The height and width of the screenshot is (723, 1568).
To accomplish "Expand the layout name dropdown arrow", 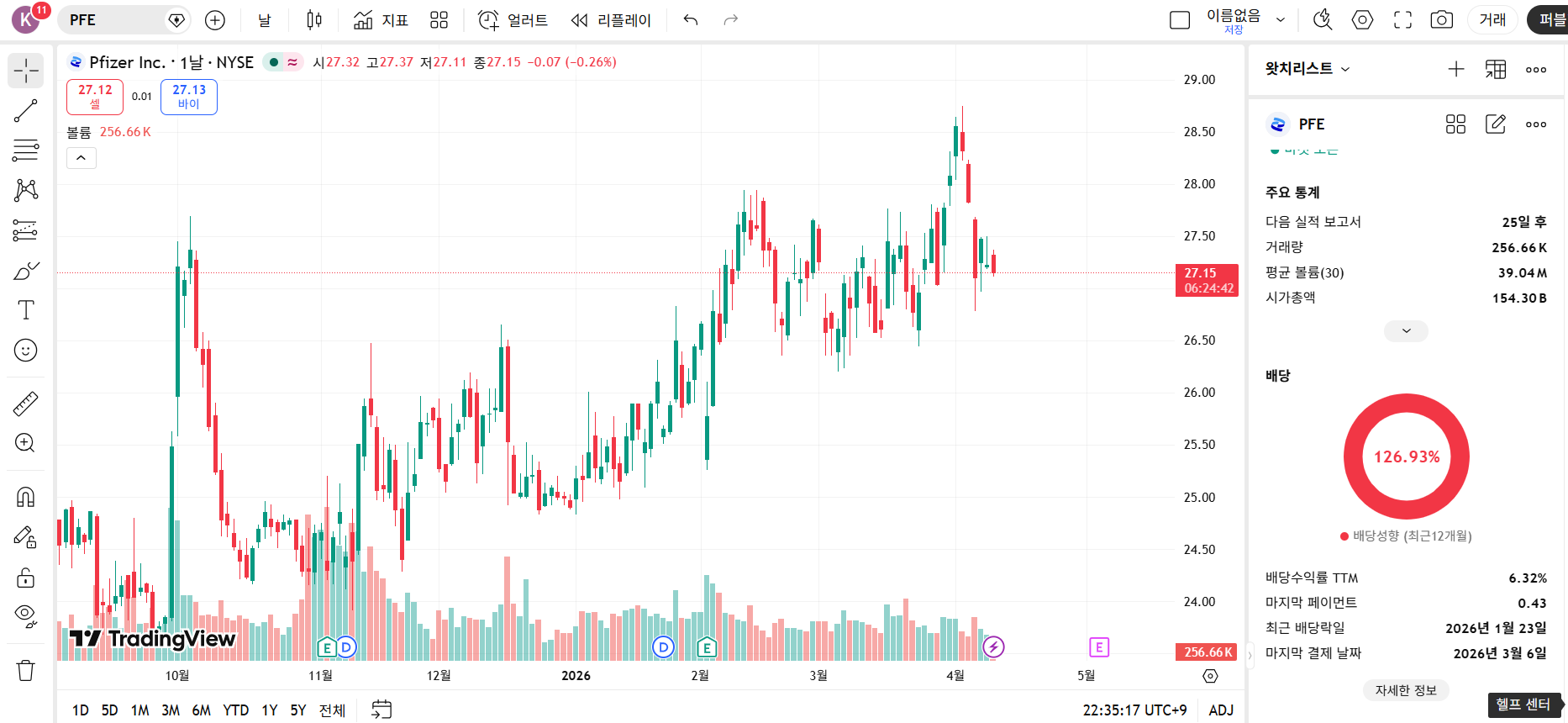I will (1281, 20).
